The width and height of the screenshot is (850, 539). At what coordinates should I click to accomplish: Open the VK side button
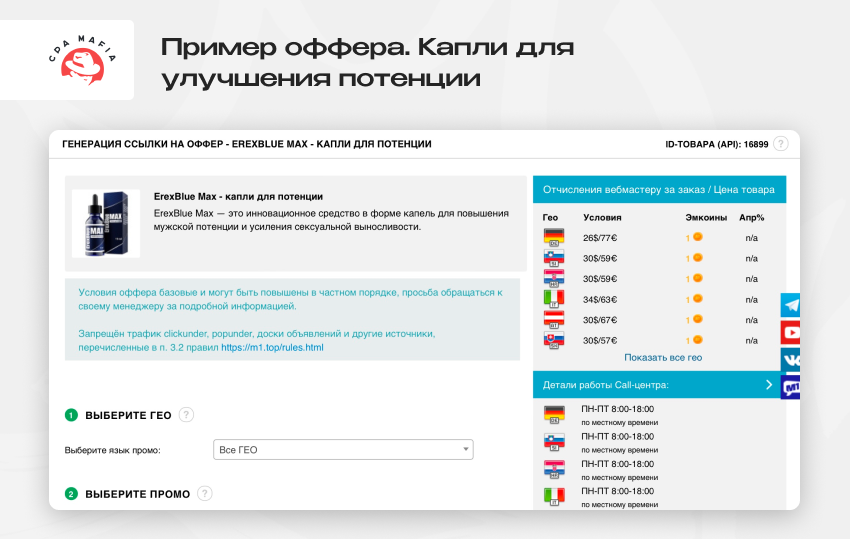tap(790, 360)
